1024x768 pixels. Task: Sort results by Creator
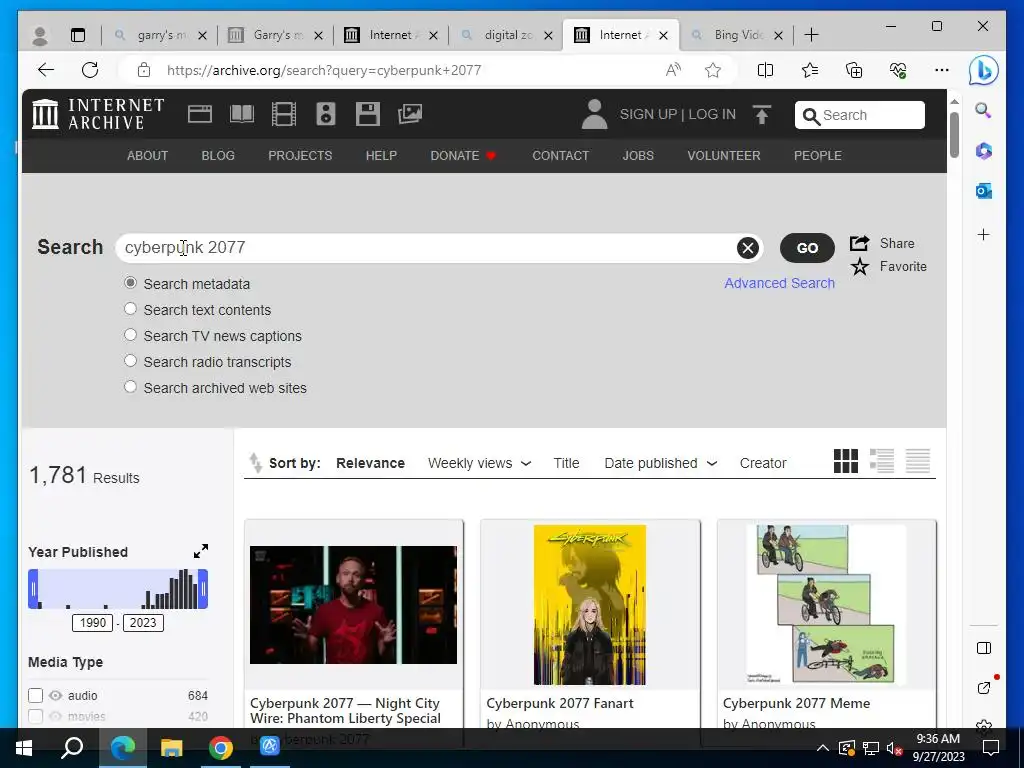coord(763,463)
